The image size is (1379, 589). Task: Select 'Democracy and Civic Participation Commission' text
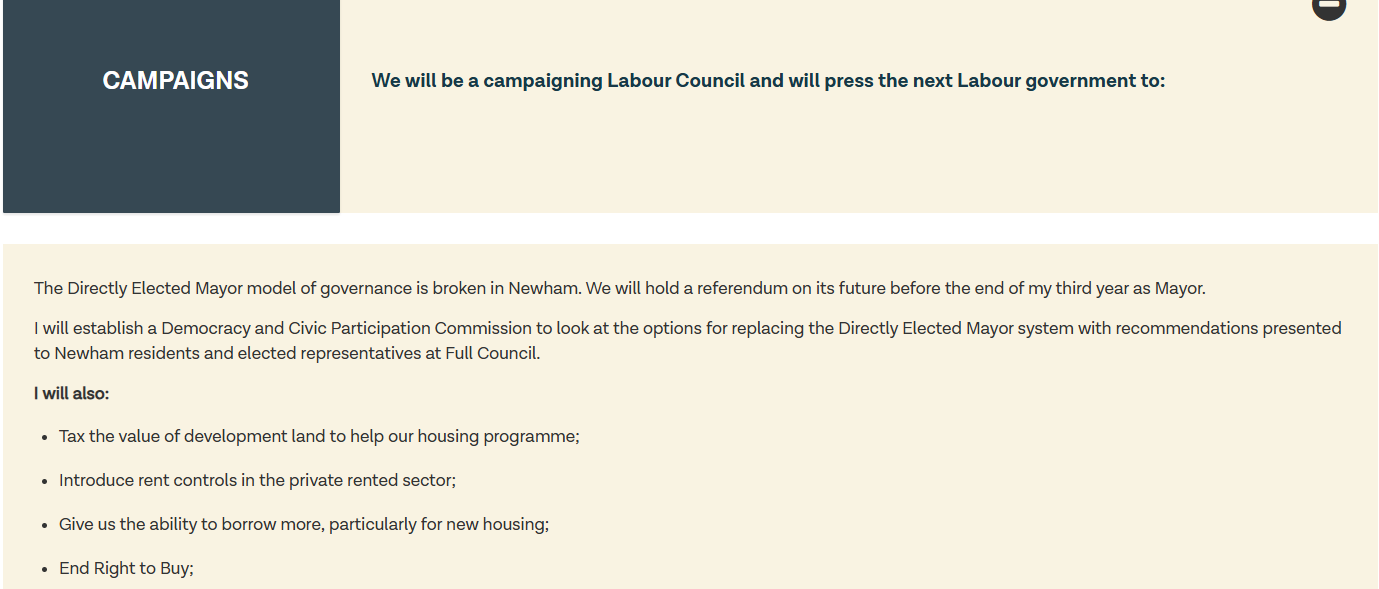pos(347,328)
